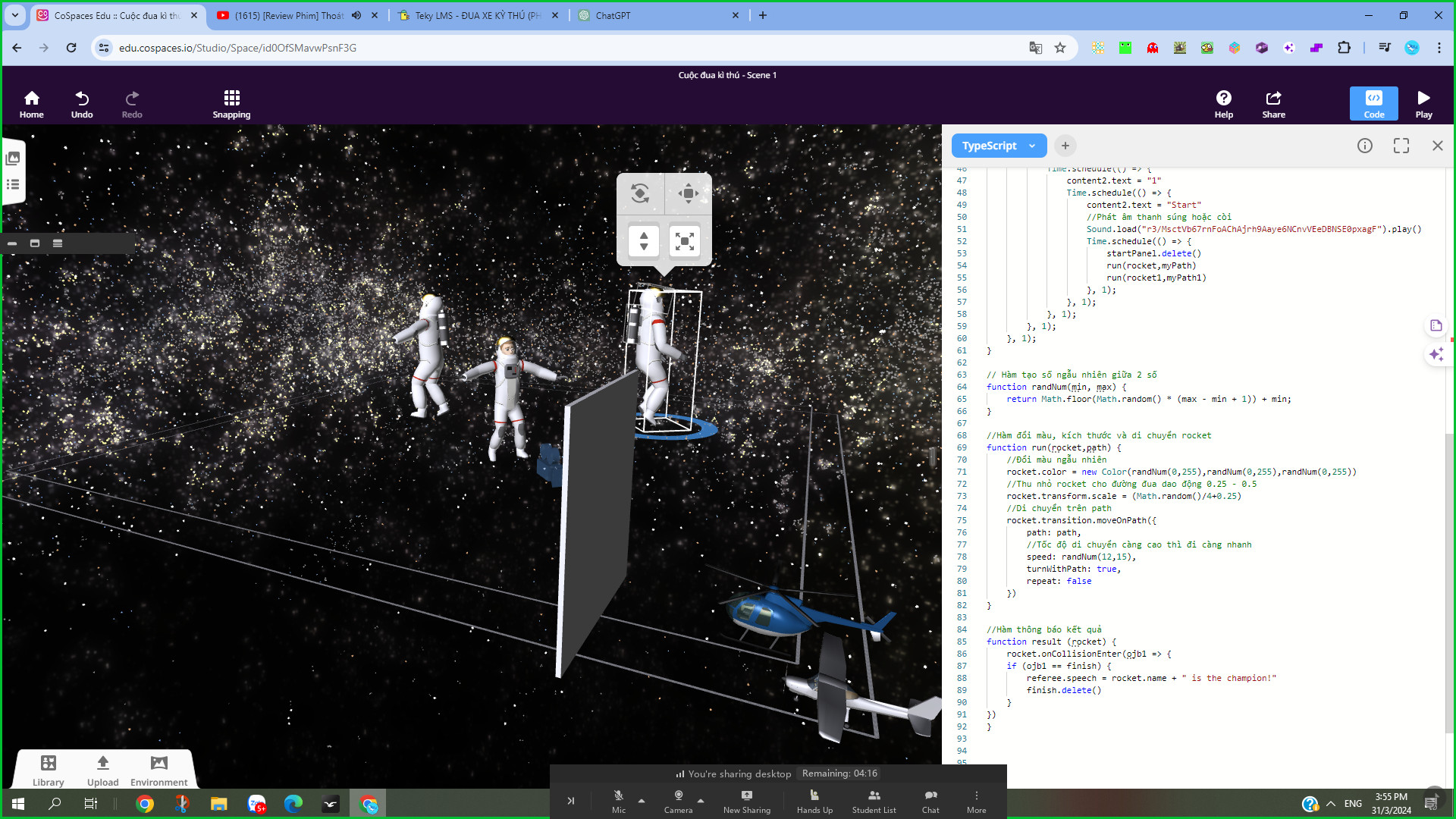Open the Student List
The height and width of the screenshot is (819, 1456).
(874, 801)
